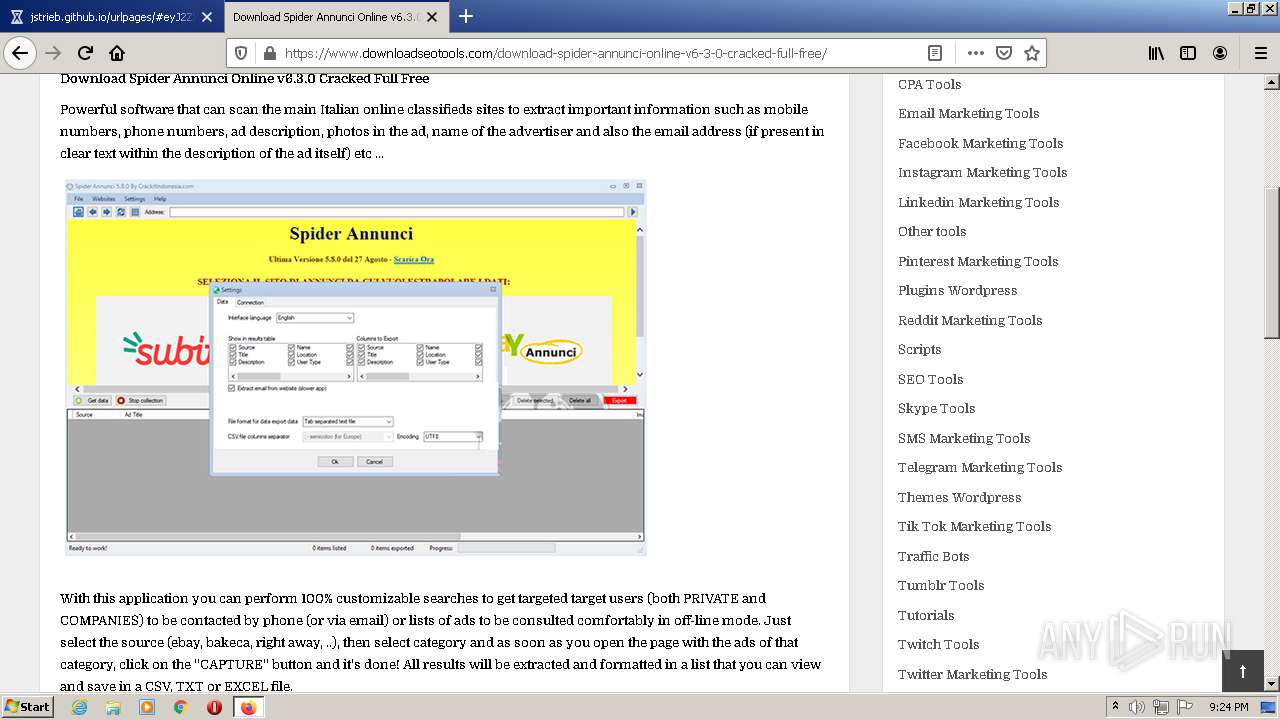Open Firefox account panel

(x=1220, y=53)
